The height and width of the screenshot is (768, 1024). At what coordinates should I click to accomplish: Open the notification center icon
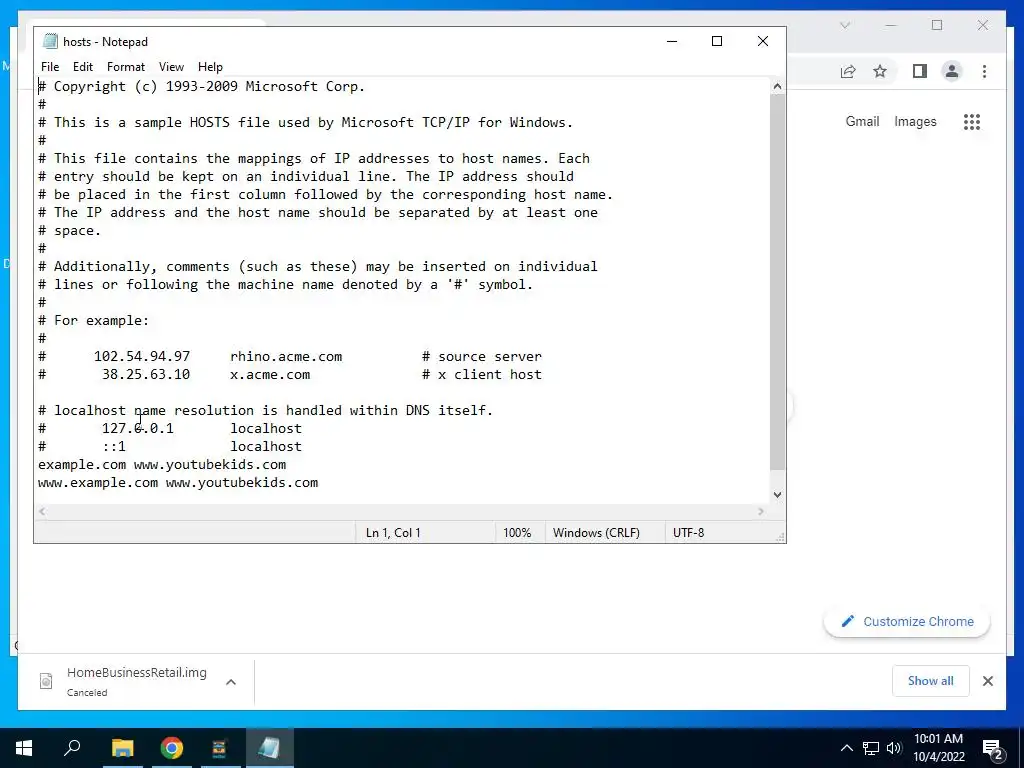(x=992, y=748)
